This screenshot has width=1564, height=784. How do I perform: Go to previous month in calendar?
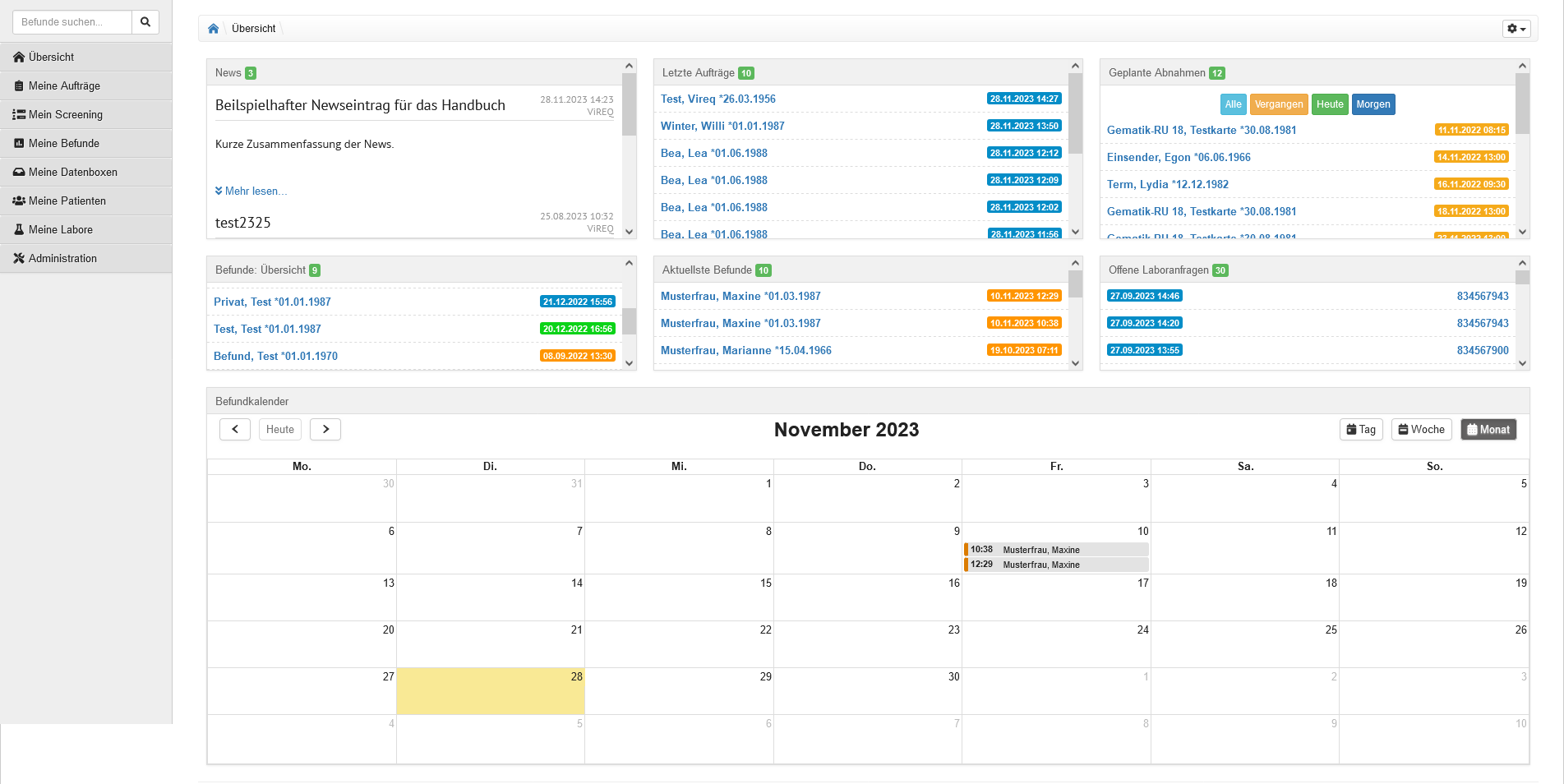coord(235,429)
